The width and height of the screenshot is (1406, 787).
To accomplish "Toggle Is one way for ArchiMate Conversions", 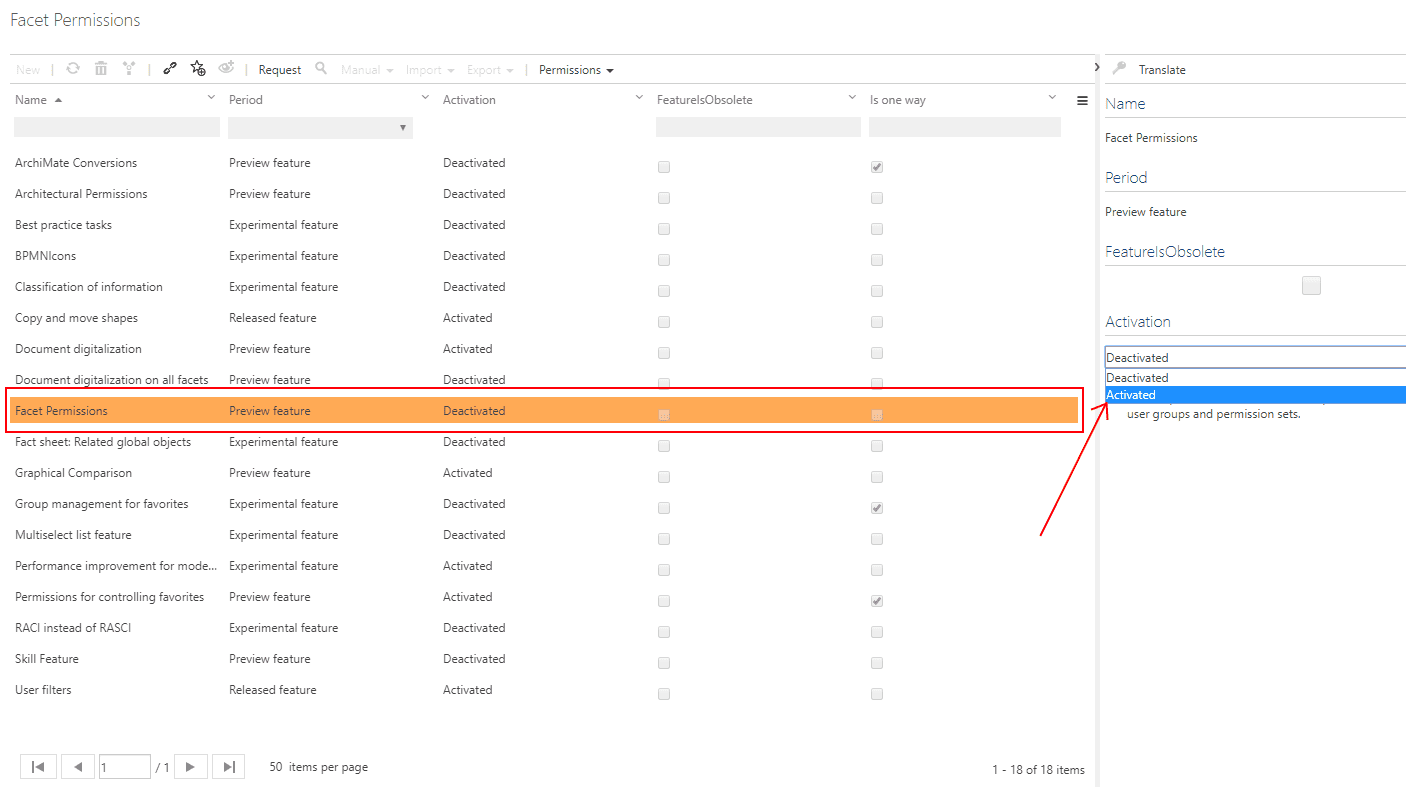I will coord(877,167).
